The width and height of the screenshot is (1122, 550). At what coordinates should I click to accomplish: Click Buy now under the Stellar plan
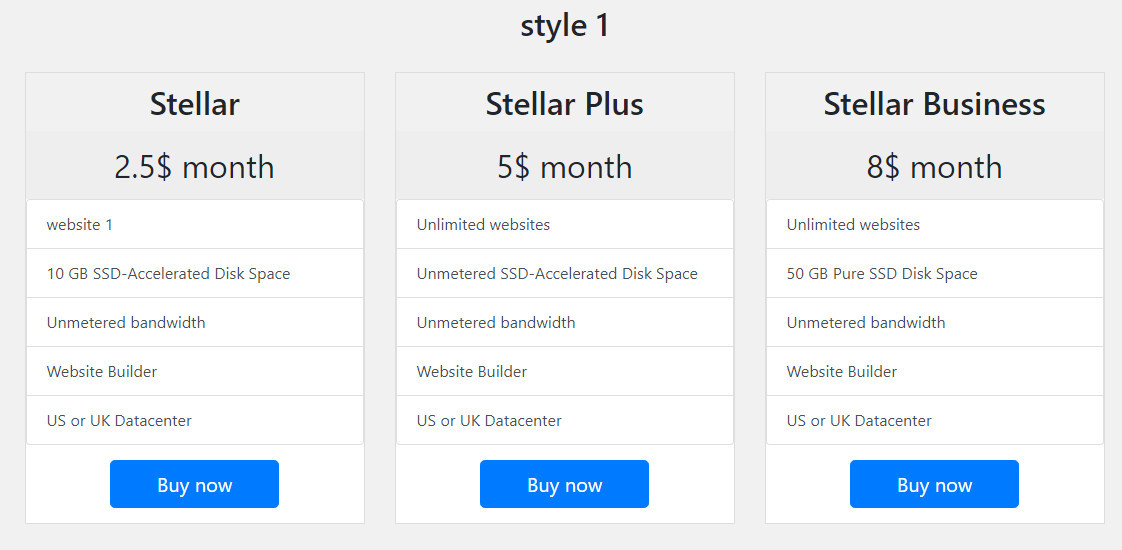194,484
